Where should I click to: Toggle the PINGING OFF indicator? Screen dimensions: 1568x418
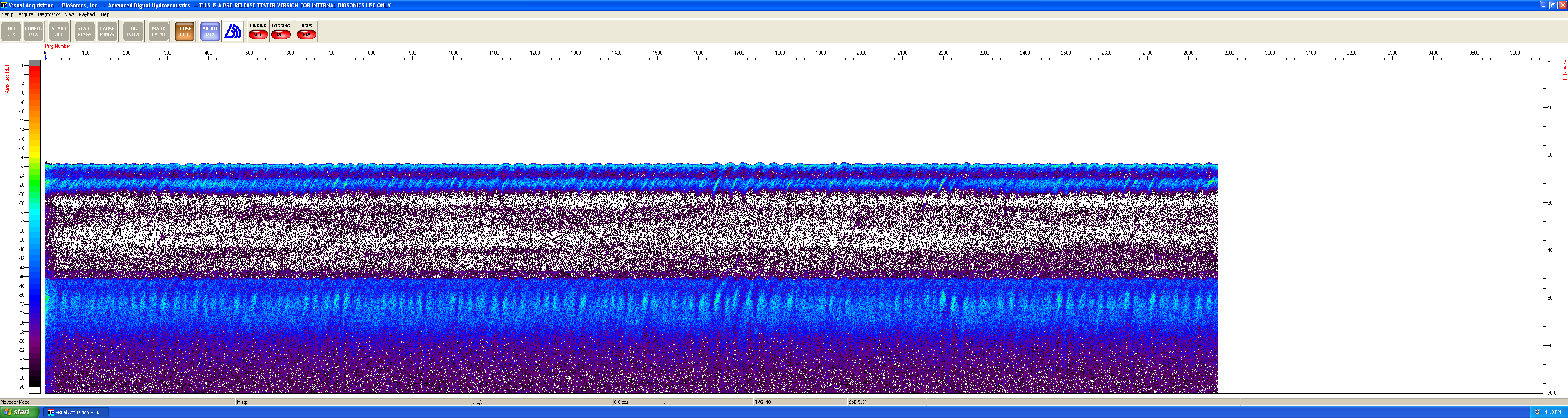[258, 32]
